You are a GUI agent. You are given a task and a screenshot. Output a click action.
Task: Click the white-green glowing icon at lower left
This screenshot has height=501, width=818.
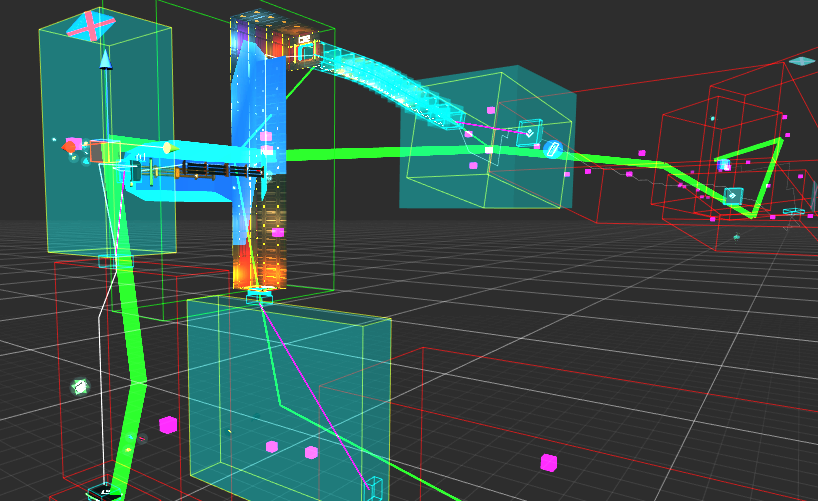tap(80, 386)
